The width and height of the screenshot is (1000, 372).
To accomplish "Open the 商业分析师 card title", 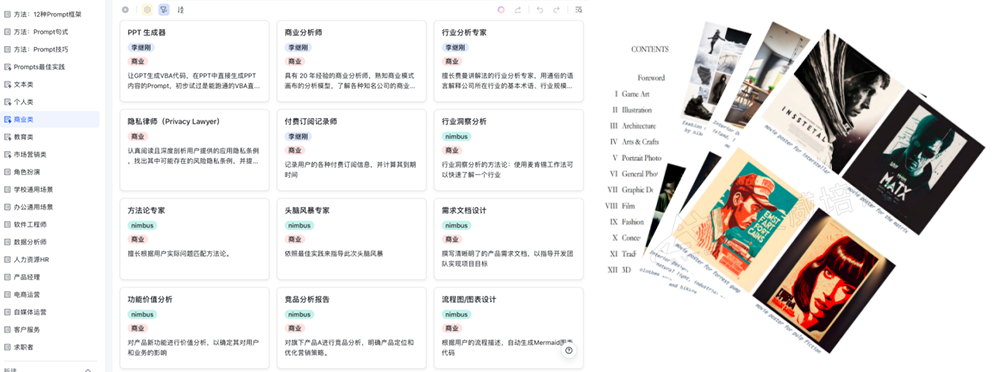I will tap(304, 33).
